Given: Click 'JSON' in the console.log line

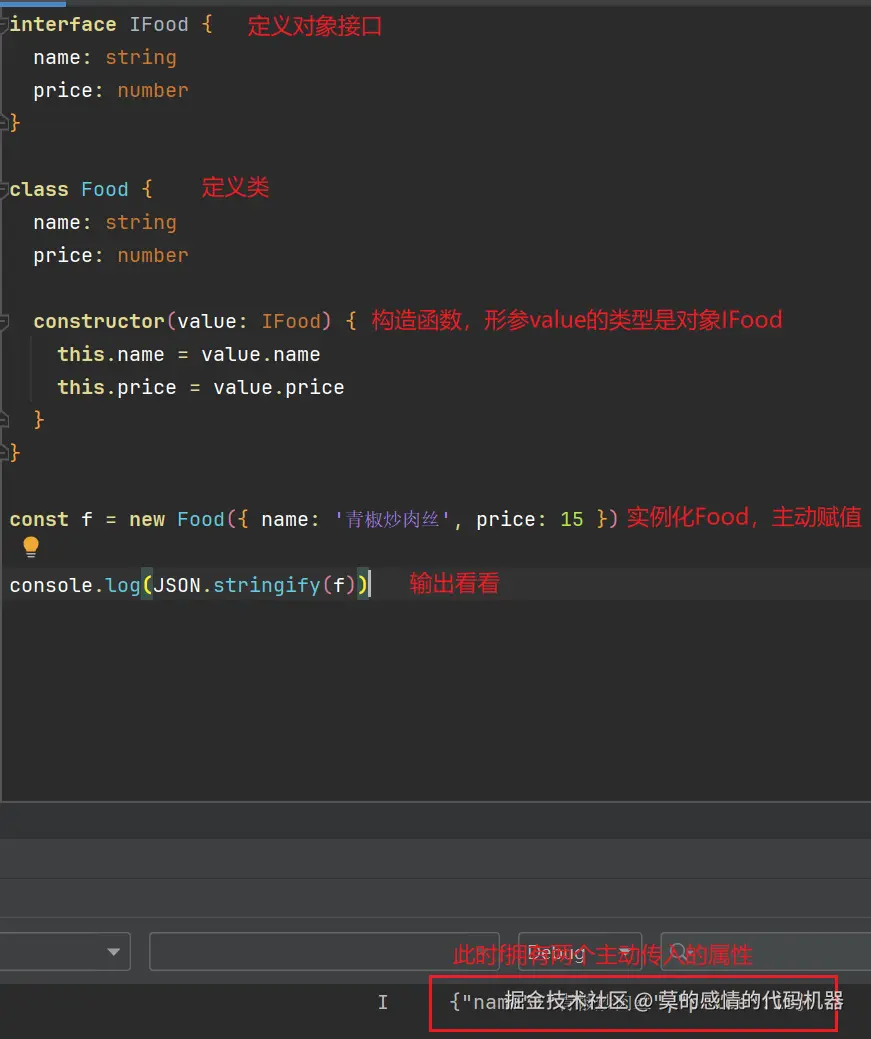Looking at the screenshot, I should [x=177, y=585].
